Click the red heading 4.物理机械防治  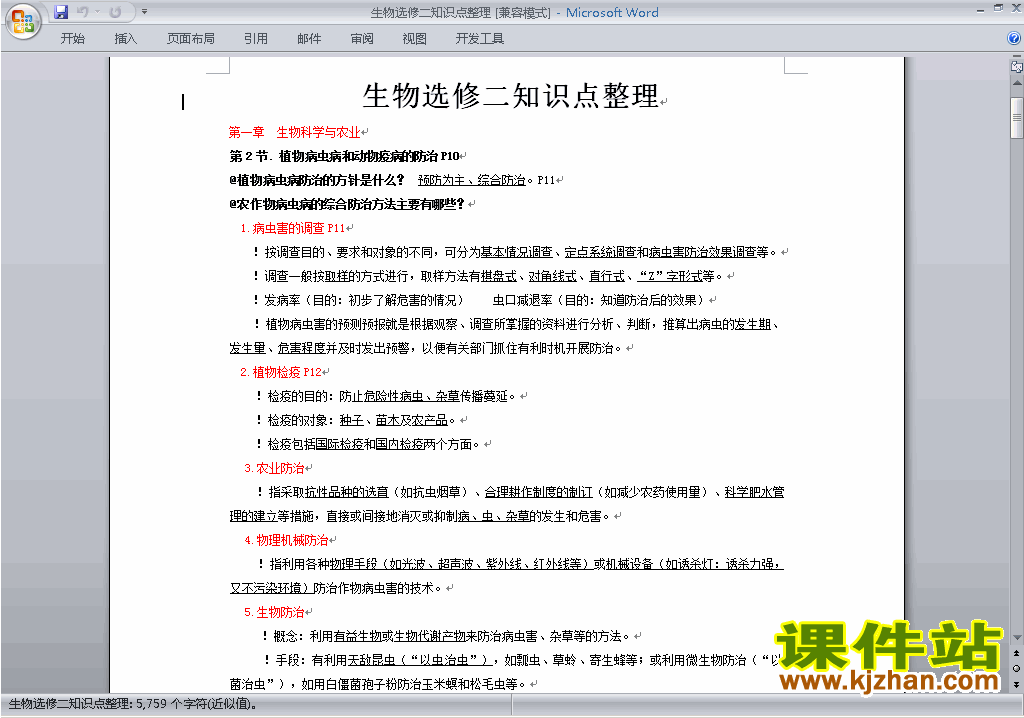coord(286,540)
